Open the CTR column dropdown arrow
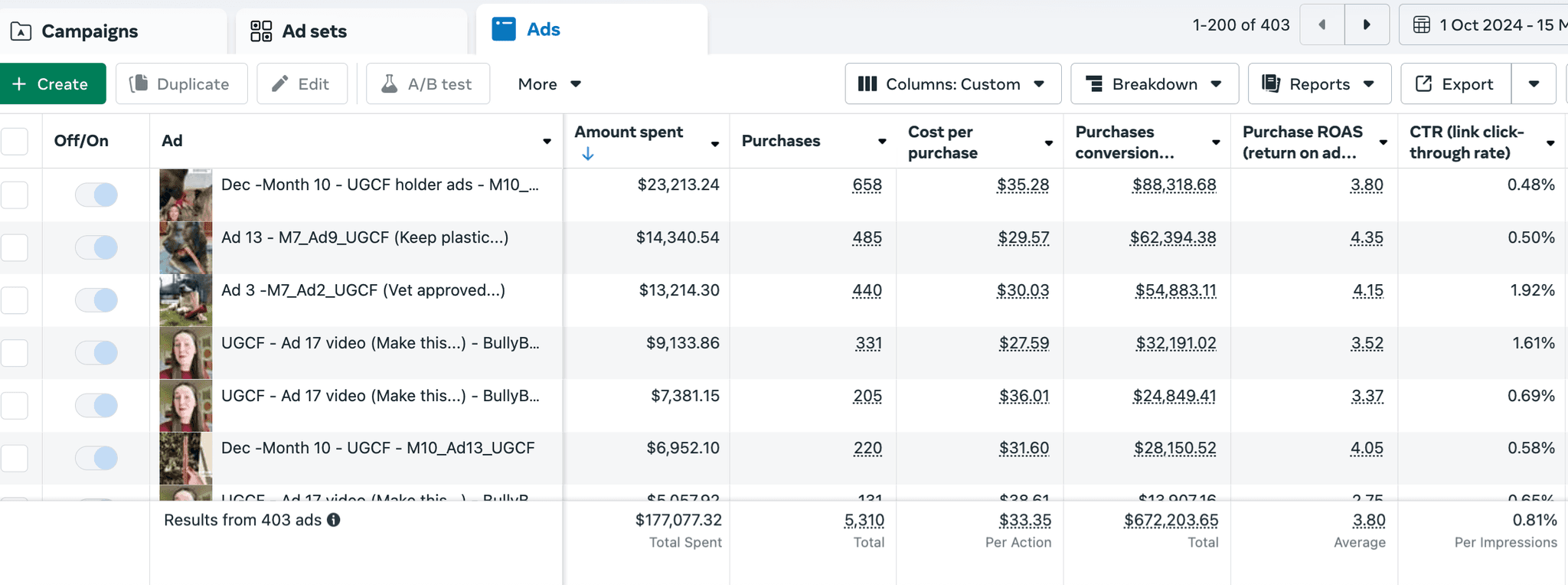The width and height of the screenshot is (1568, 585). click(x=1550, y=143)
